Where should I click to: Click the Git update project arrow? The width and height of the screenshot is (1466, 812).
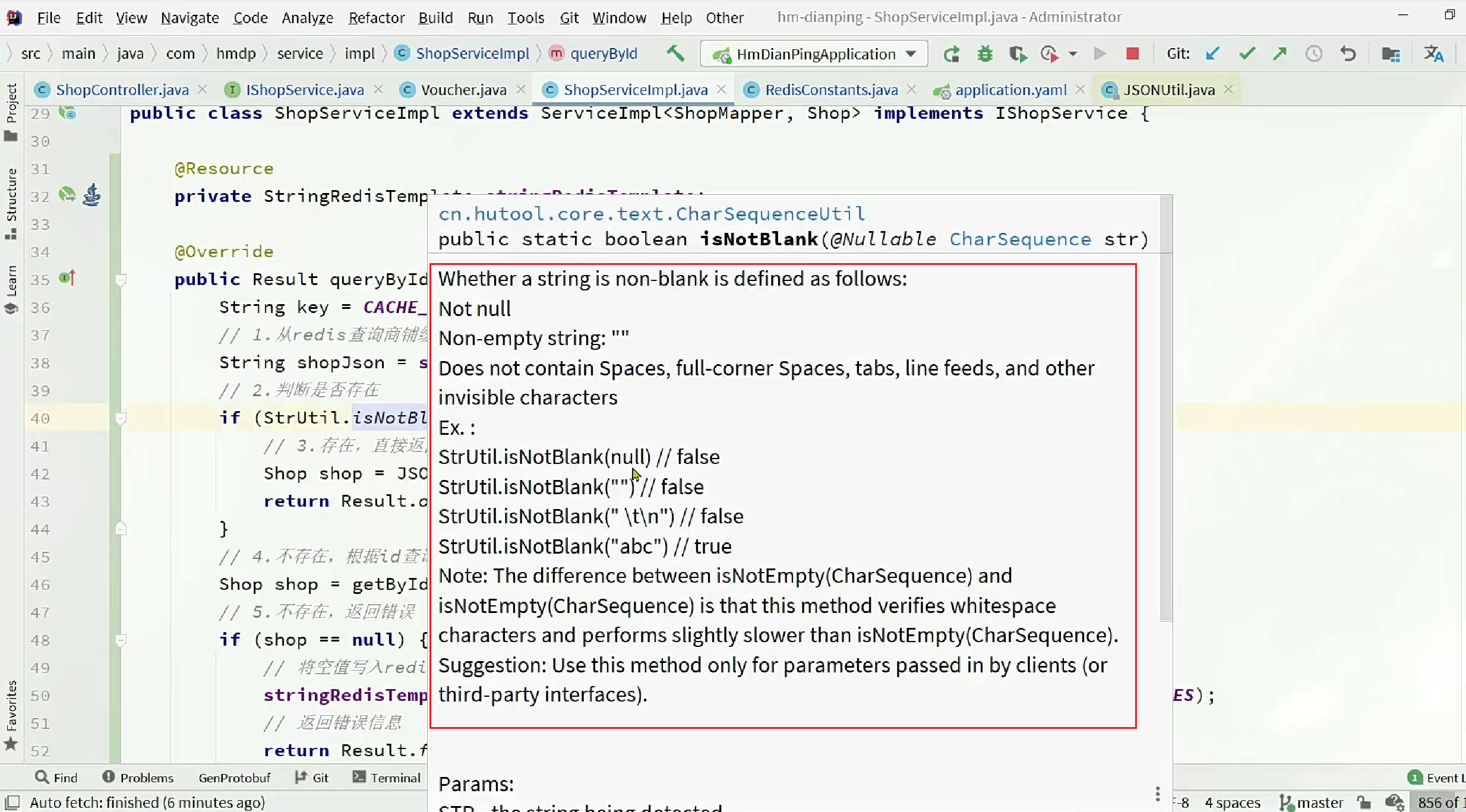(x=1212, y=54)
